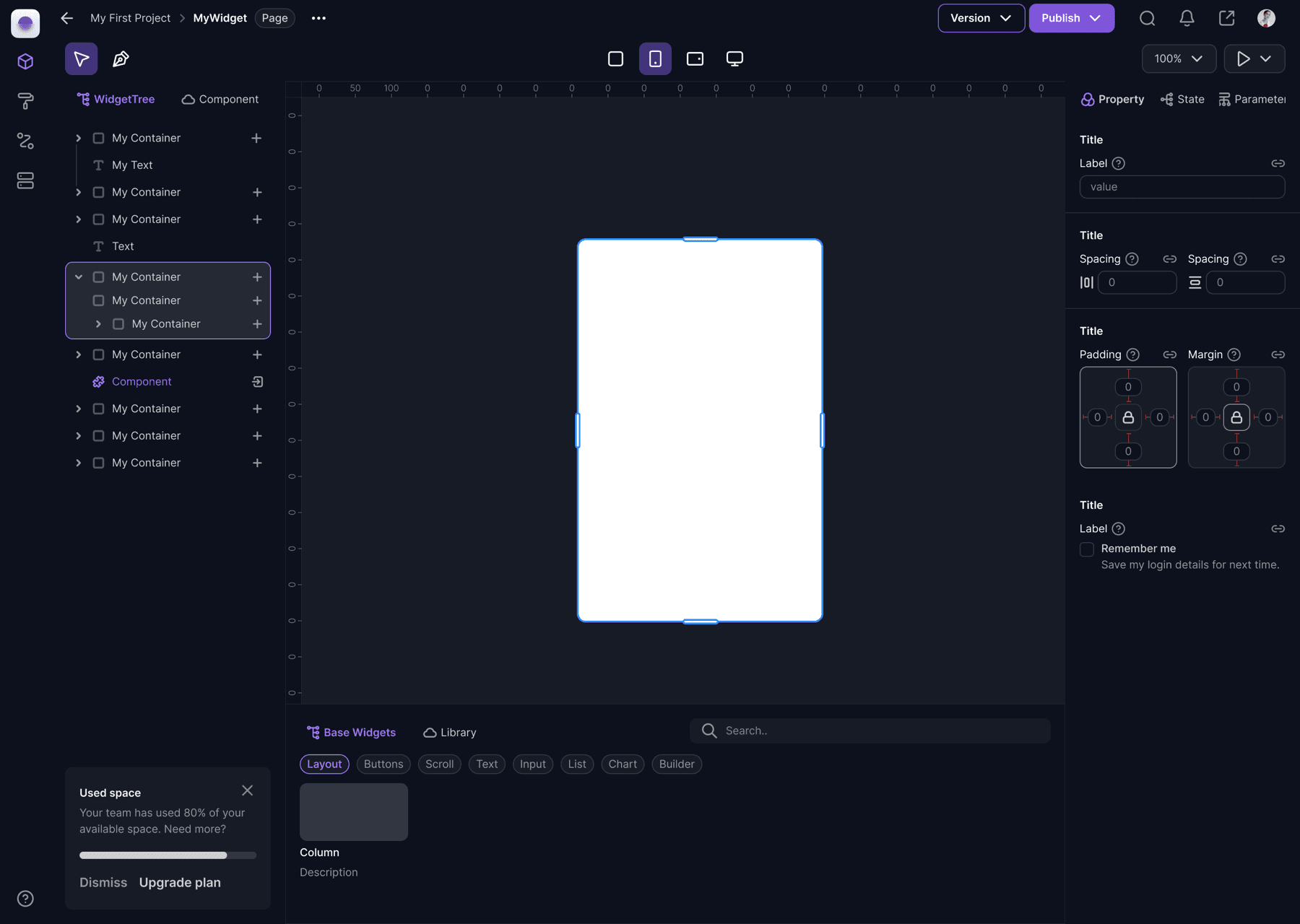Select the pointer cursor tool
The image size is (1300, 924).
[81, 59]
